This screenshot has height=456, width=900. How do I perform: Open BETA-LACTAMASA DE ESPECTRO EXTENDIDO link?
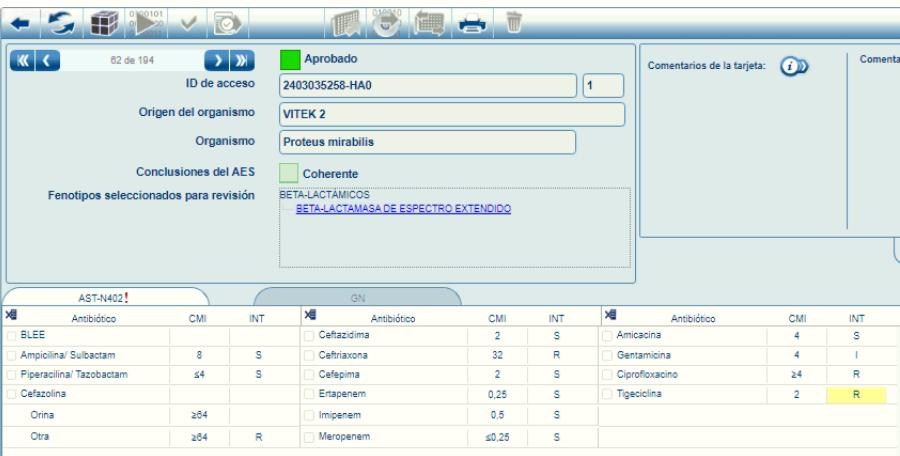pos(403,209)
